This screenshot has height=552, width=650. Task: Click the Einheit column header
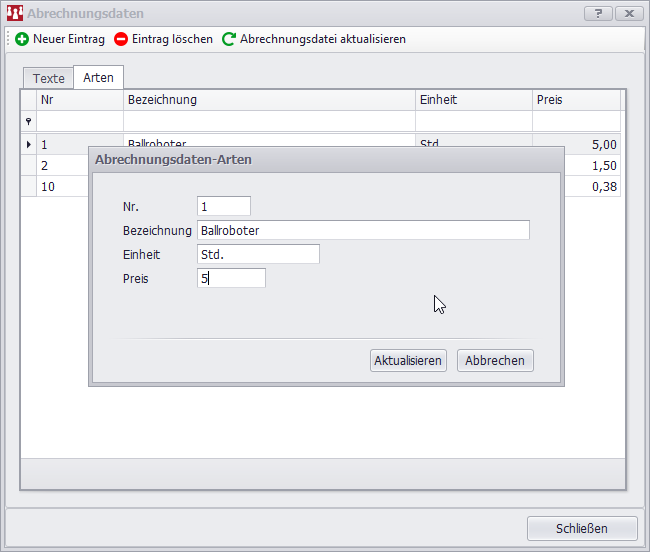tap(473, 100)
